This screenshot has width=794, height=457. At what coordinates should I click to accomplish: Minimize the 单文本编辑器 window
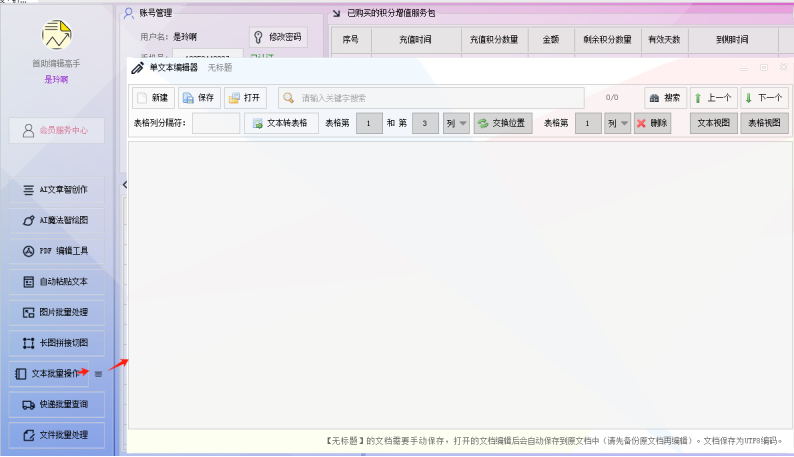pyautogui.click(x=744, y=68)
